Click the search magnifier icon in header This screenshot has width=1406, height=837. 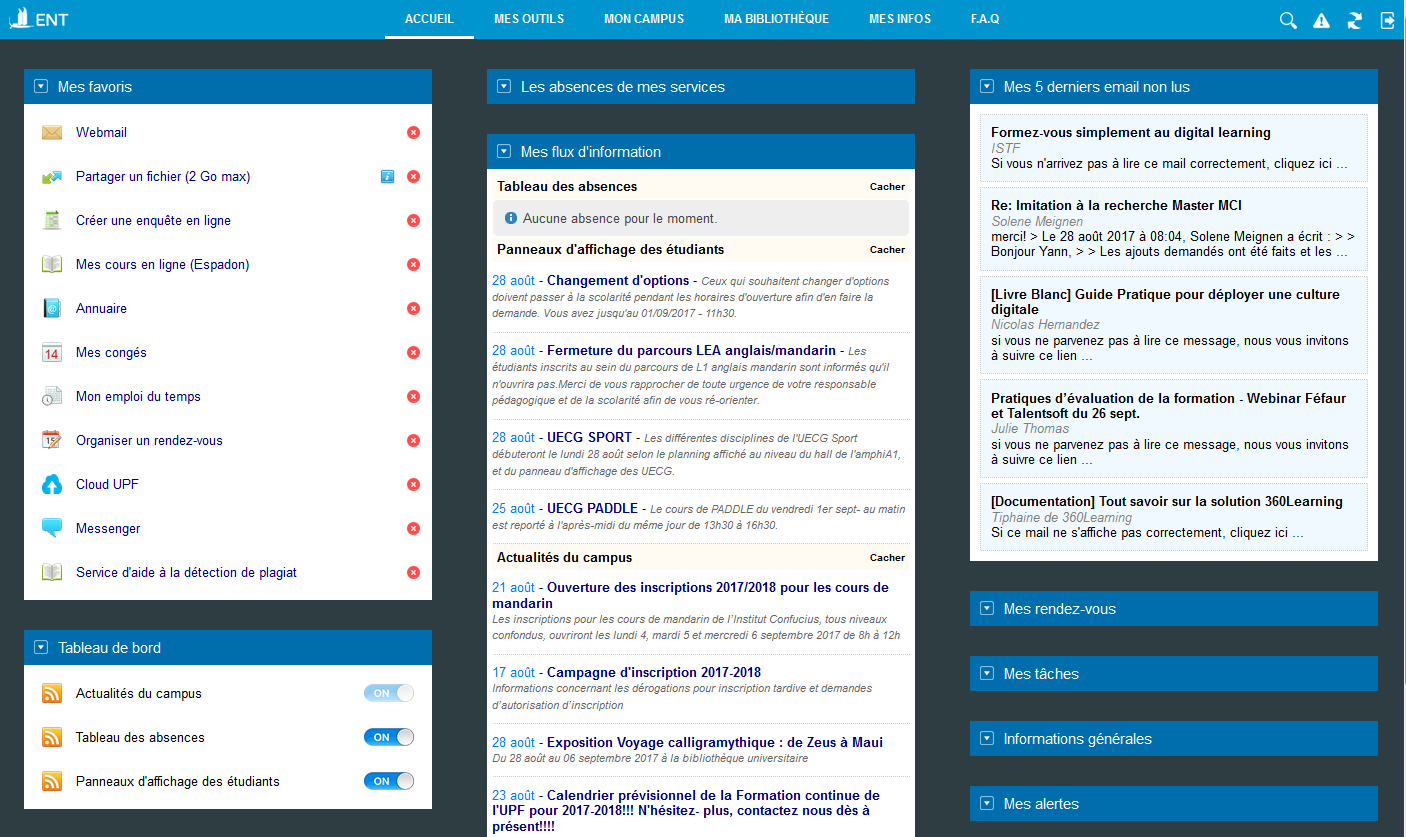click(1288, 20)
